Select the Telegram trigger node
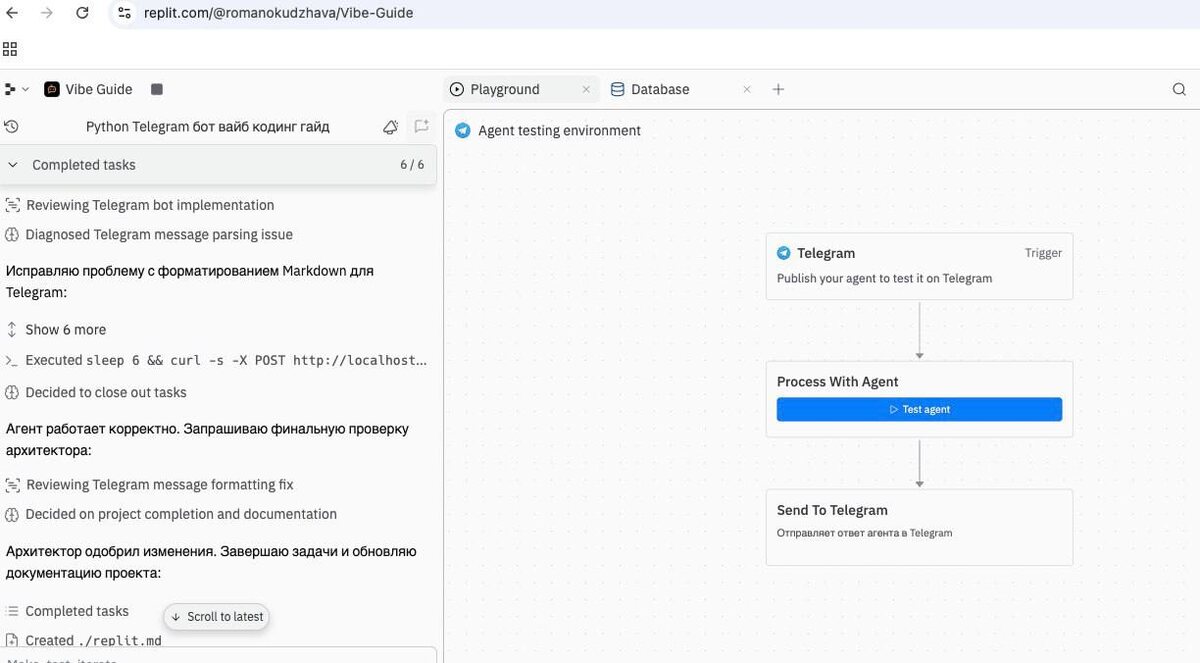 [x=919, y=266]
